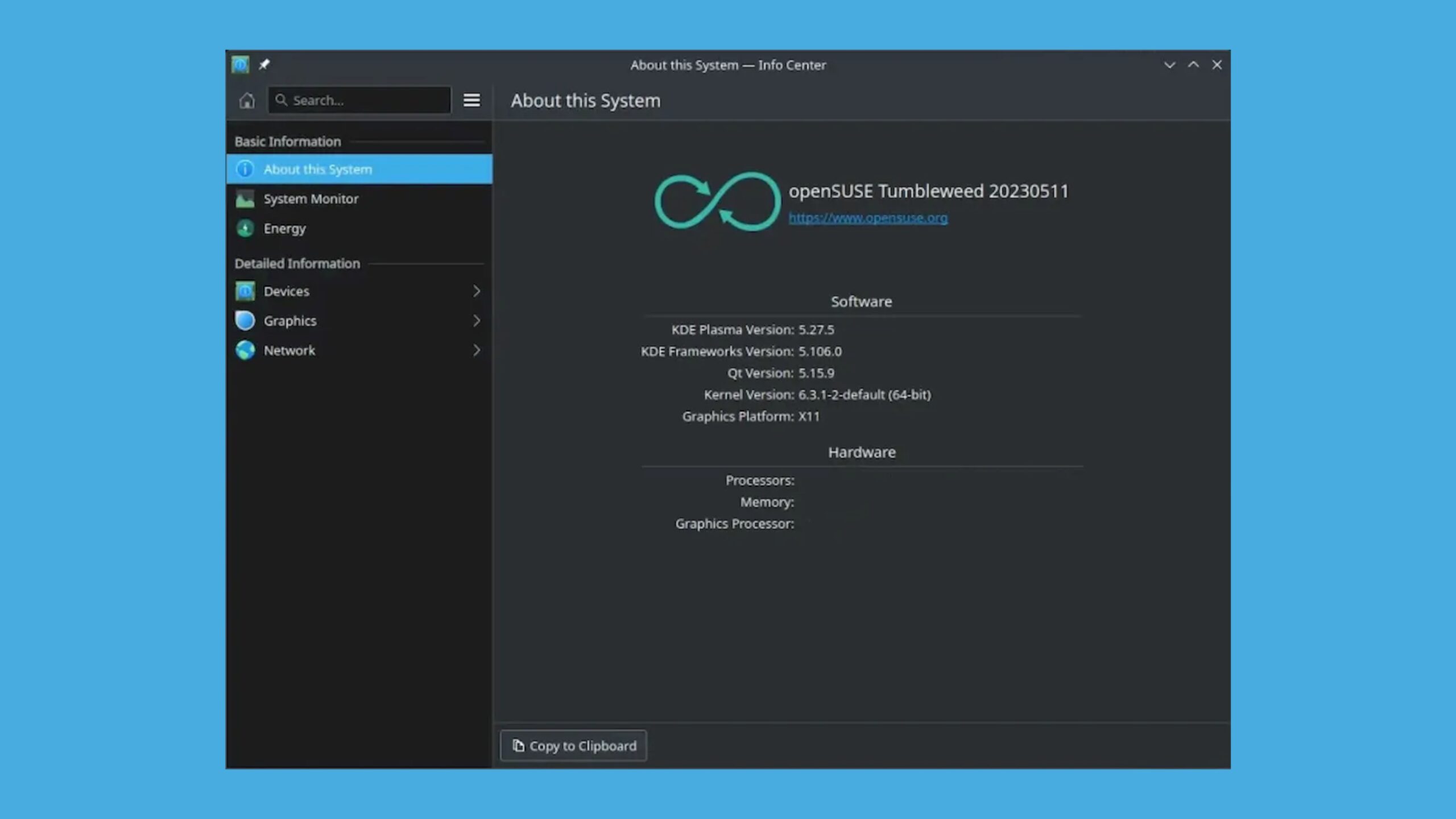Click the Devices category icon
Screen dimensions: 1456x819
pyautogui.click(x=245, y=291)
